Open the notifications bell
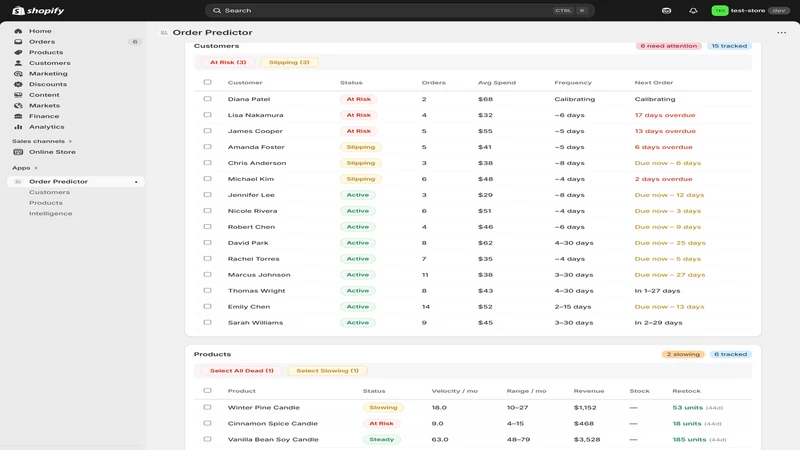 pos(693,11)
